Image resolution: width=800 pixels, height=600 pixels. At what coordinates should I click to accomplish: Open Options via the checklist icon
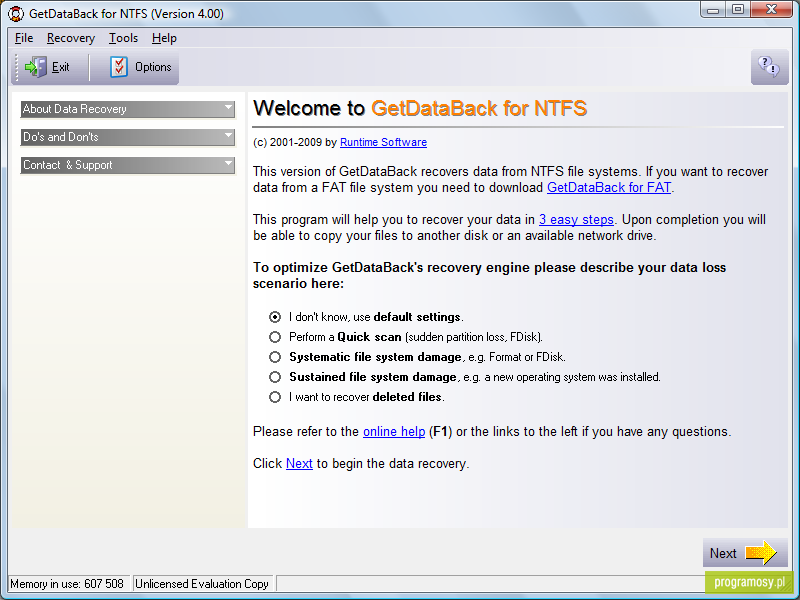pos(119,67)
